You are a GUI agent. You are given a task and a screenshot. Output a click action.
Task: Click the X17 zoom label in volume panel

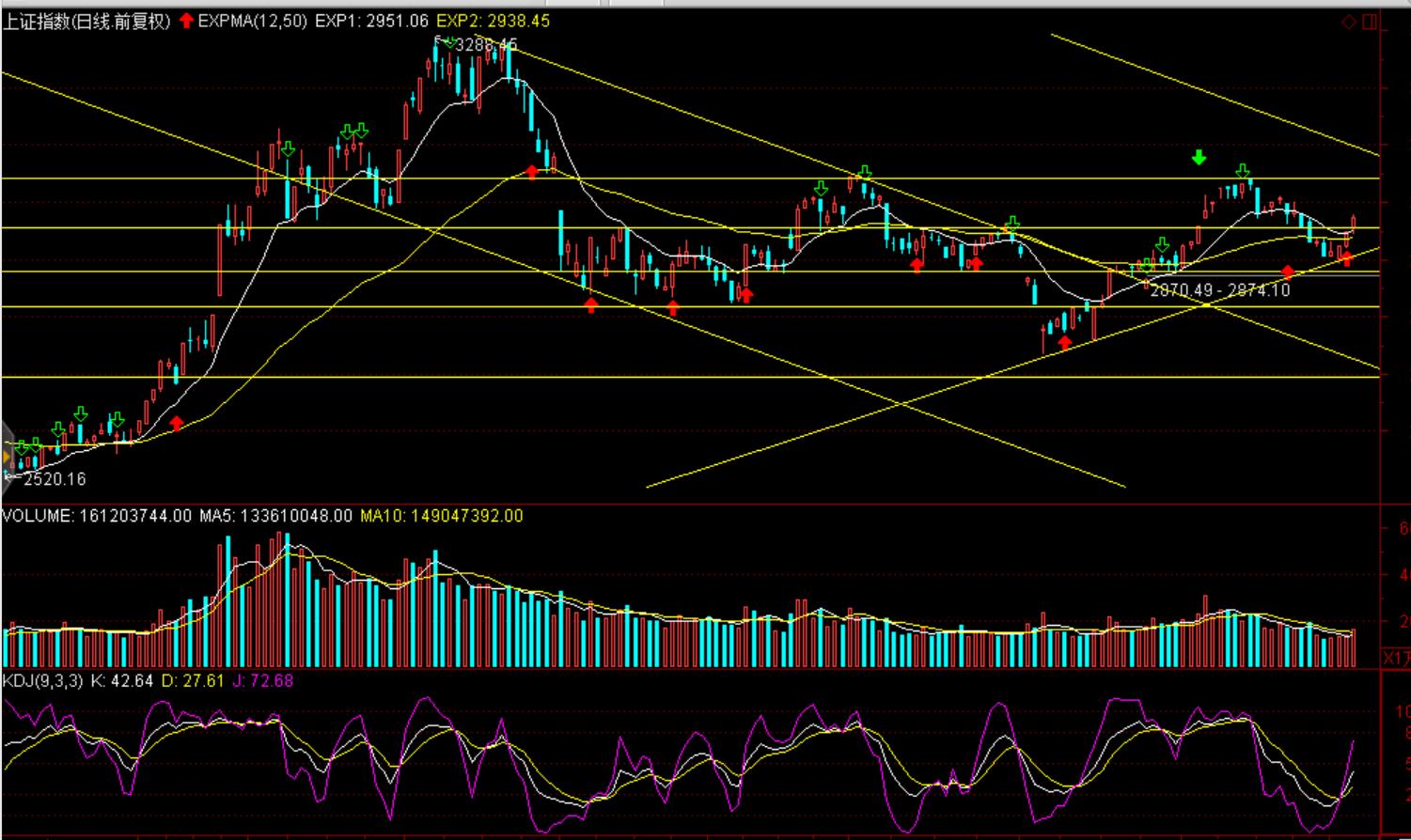(1395, 658)
